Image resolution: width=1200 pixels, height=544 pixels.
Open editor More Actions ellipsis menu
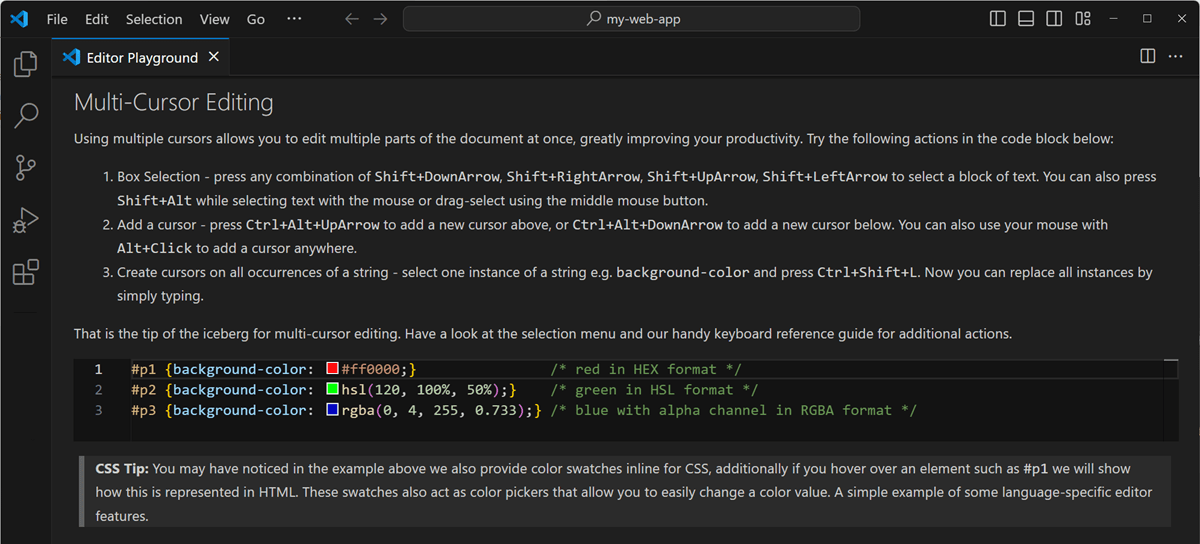click(1176, 57)
